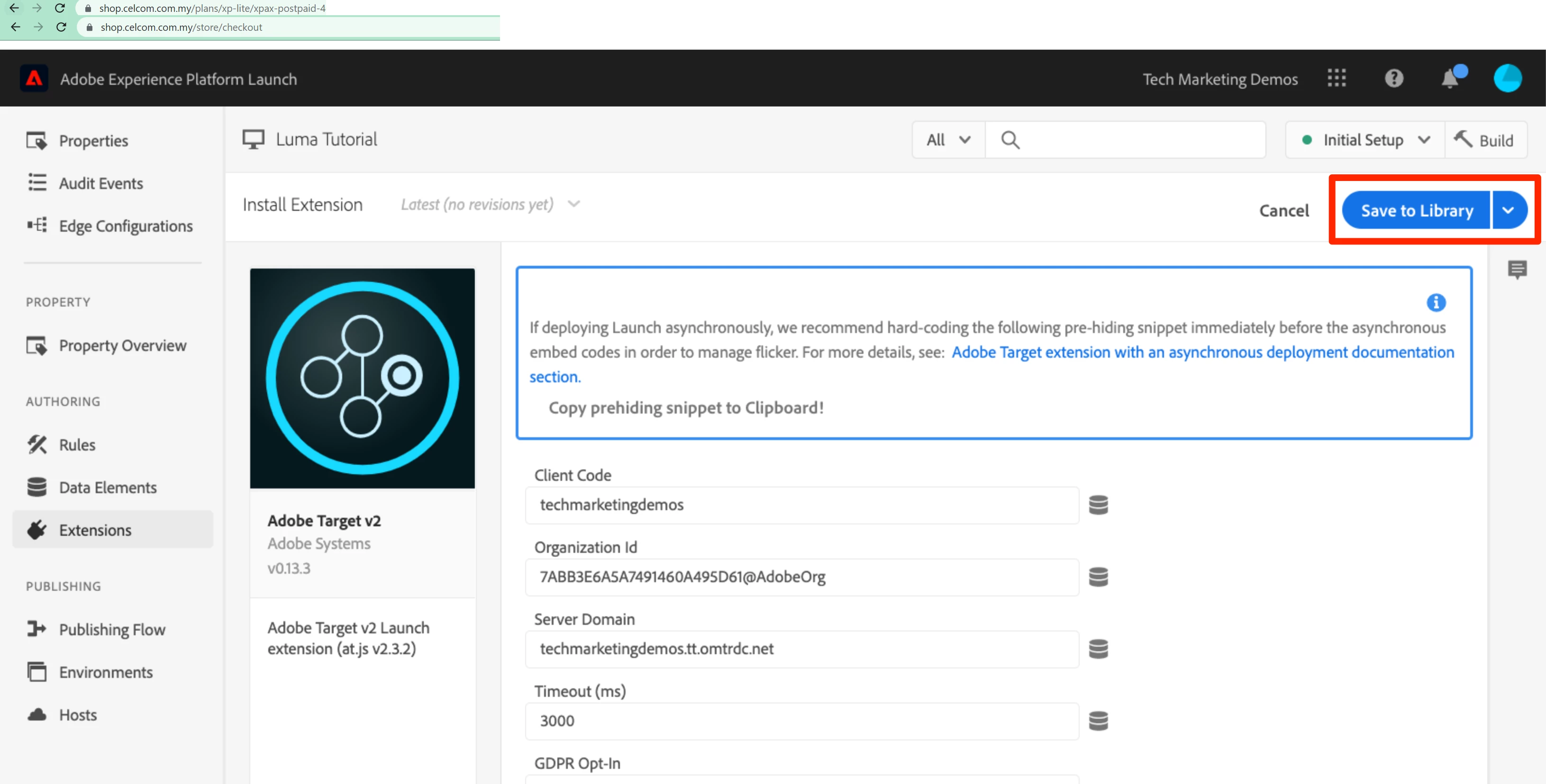Screen dimensions: 1546x784
Task: Click the Organization Id input field
Action: (x=801, y=577)
